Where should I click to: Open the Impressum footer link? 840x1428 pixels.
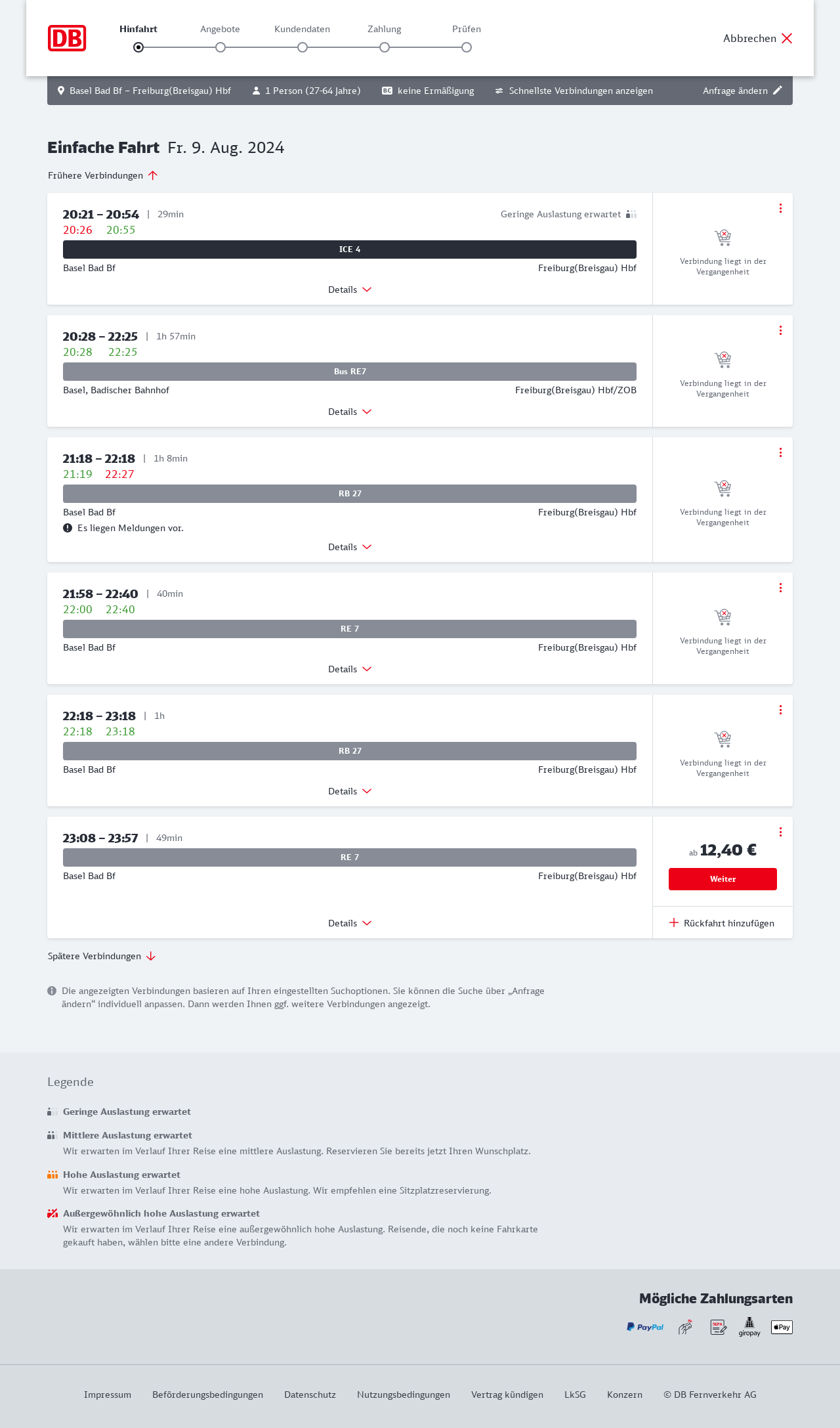pyautogui.click(x=108, y=1395)
